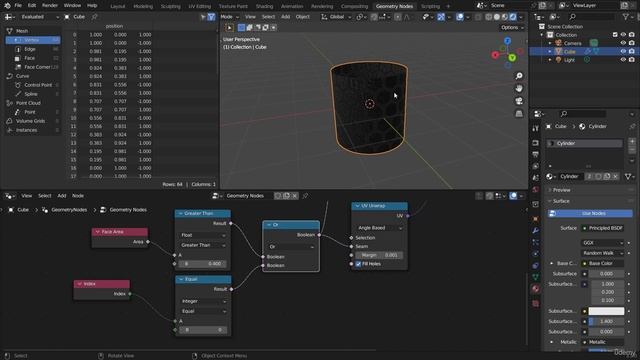
Task: Open the Add menu in node editor
Action: 62,196
